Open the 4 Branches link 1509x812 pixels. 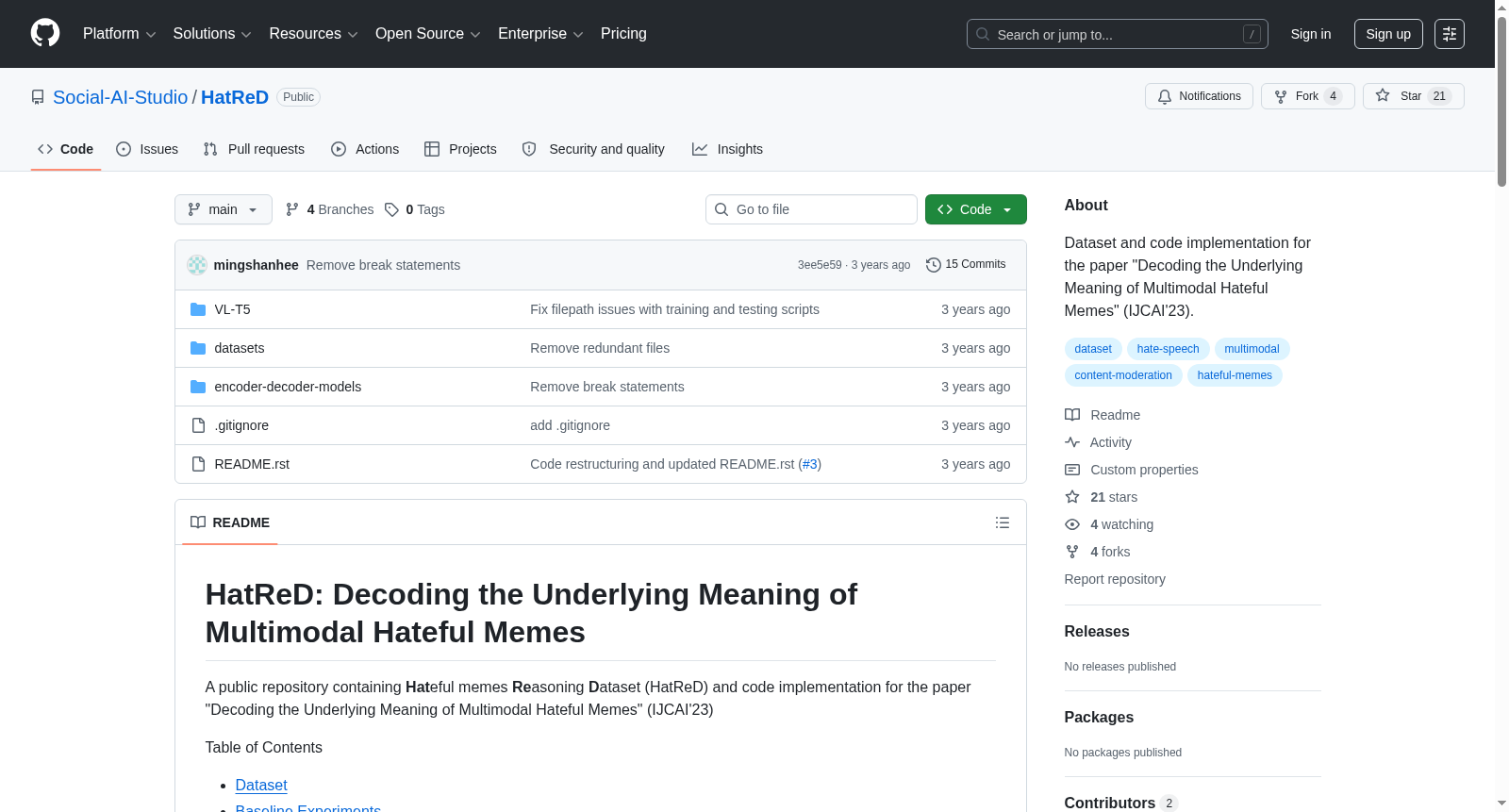tap(329, 209)
